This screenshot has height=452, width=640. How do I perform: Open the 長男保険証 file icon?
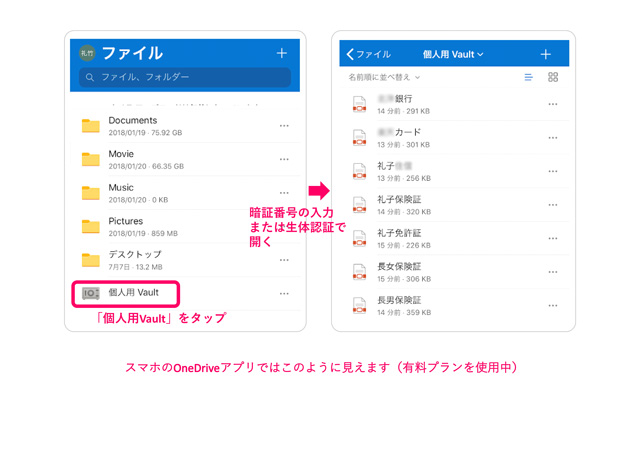[359, 305]
